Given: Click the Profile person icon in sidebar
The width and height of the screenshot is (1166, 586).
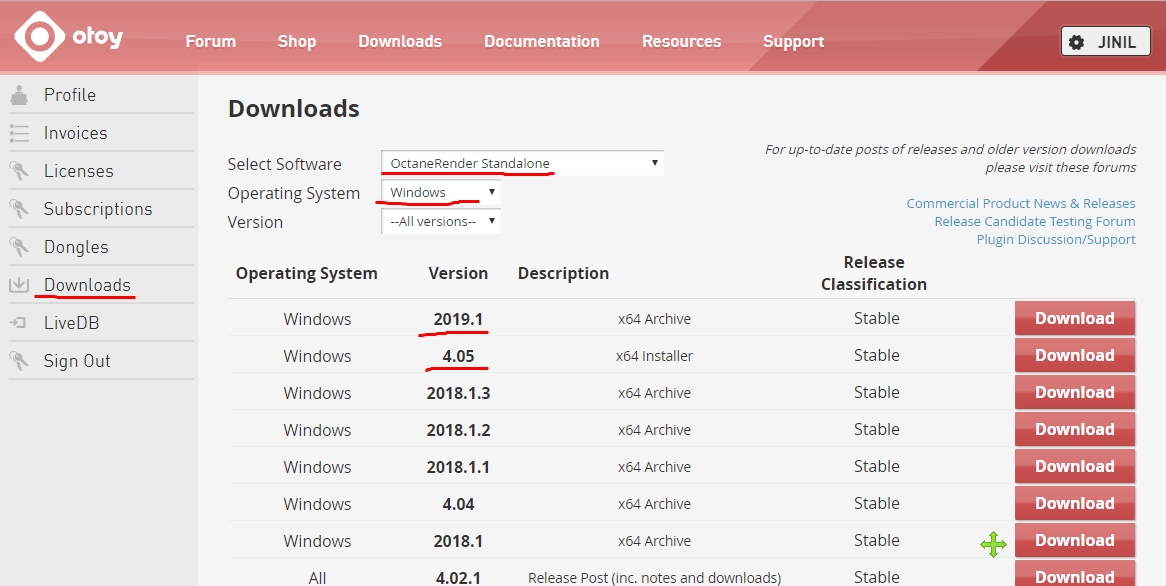Looking at the screenshot, I should tap(19, 95).
